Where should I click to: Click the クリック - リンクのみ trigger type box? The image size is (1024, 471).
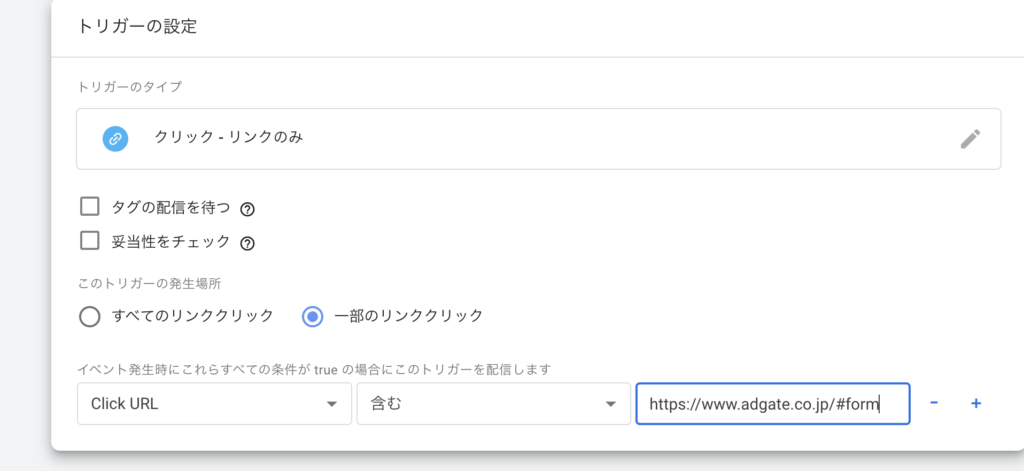click(x=539, y=139)
